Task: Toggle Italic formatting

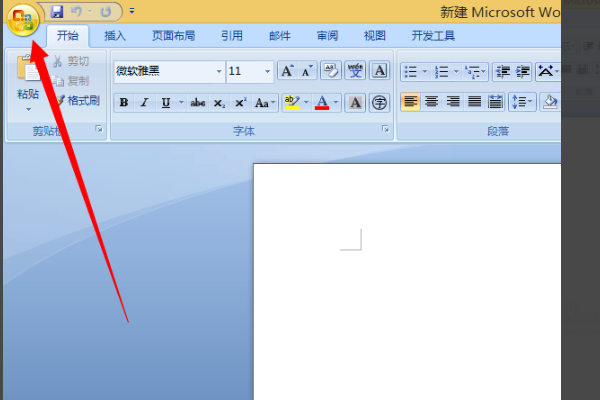Action: (144, 103)
